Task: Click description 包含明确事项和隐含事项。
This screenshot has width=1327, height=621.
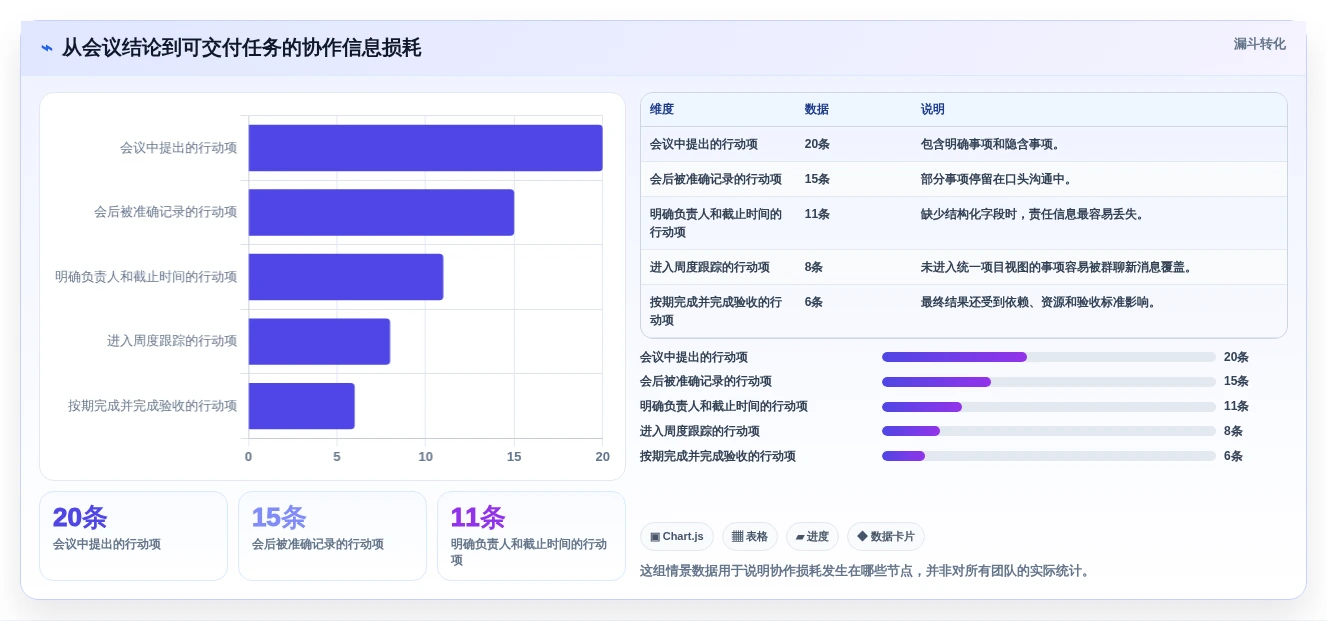Action: (x=992, y=144)
